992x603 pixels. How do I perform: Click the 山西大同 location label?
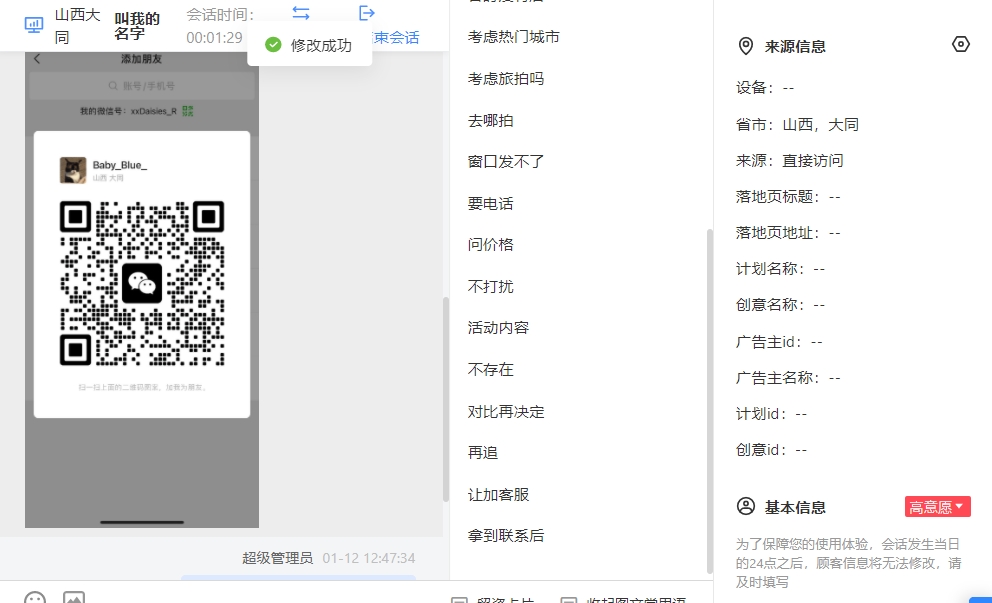[x=77, y=26]
